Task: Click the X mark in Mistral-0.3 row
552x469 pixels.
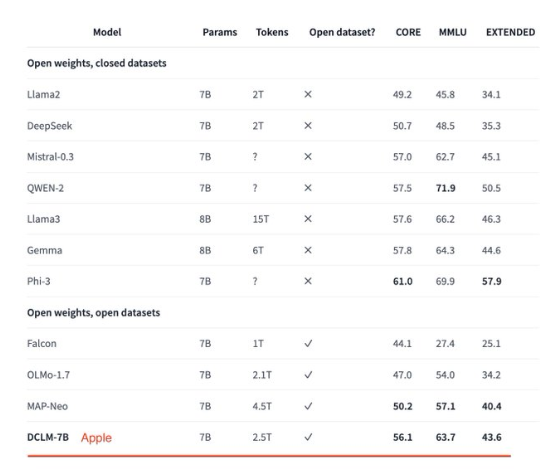Action: [308, 157]
